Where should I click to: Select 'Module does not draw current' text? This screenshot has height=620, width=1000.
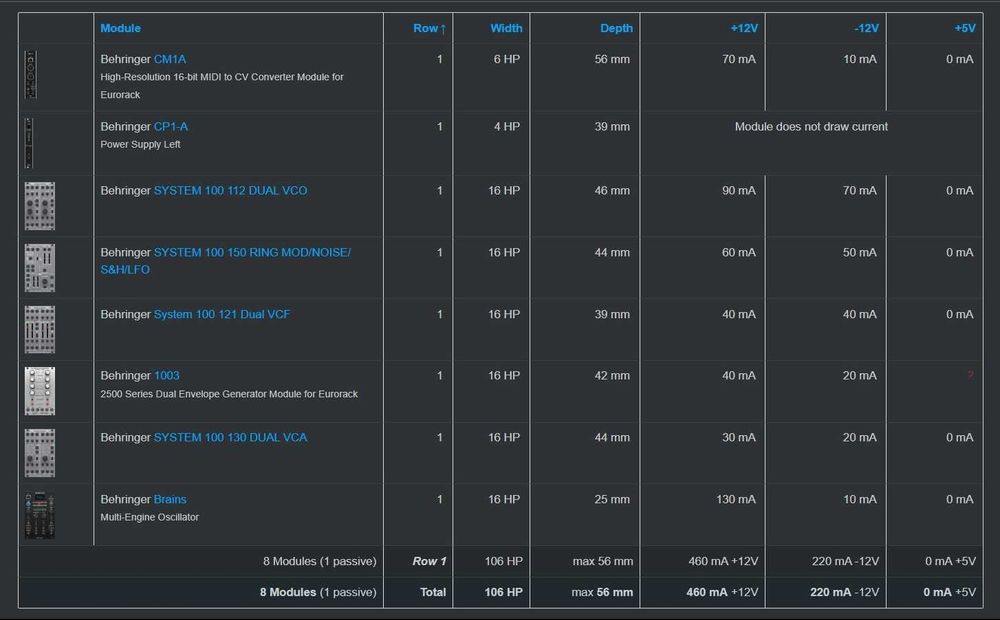point(811,127)
